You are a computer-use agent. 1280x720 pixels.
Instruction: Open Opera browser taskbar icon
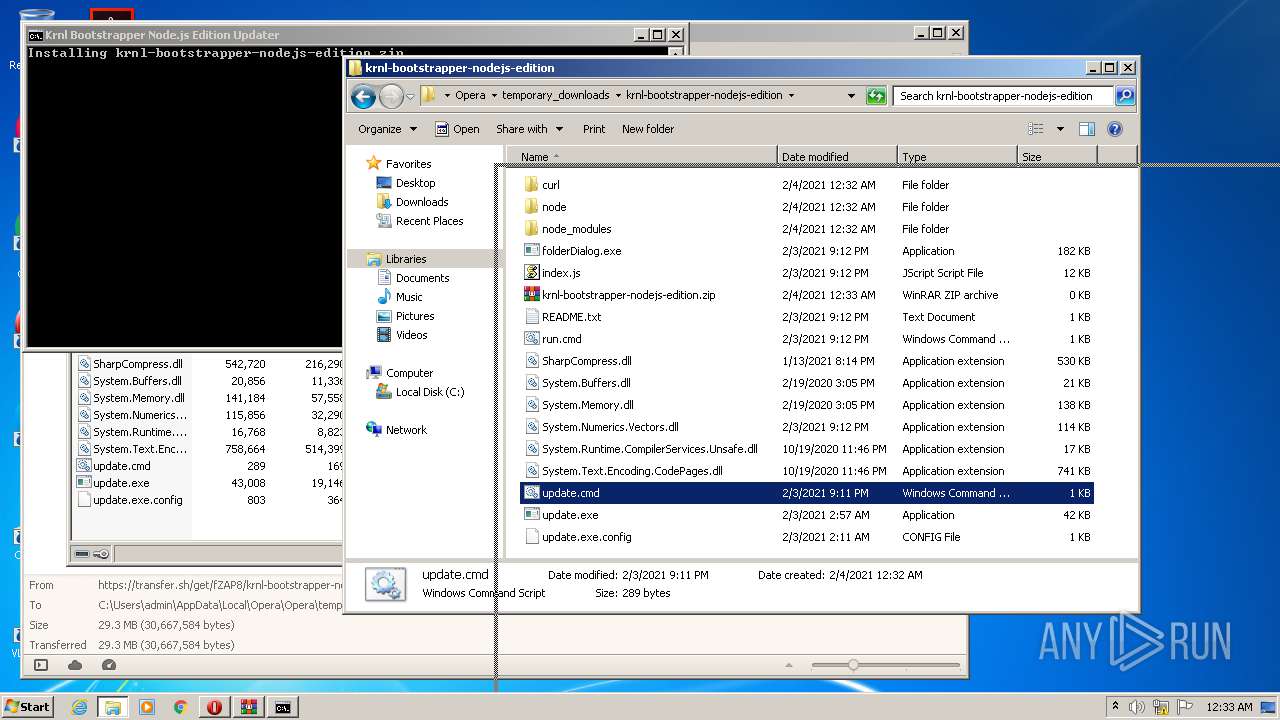click(215, 707)
